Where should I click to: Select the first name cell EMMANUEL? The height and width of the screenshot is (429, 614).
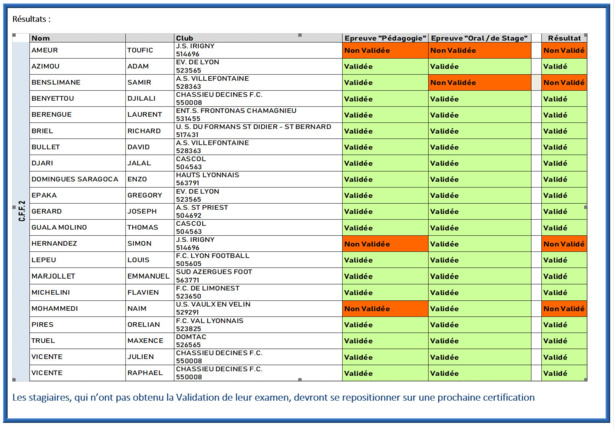[149, 276]
